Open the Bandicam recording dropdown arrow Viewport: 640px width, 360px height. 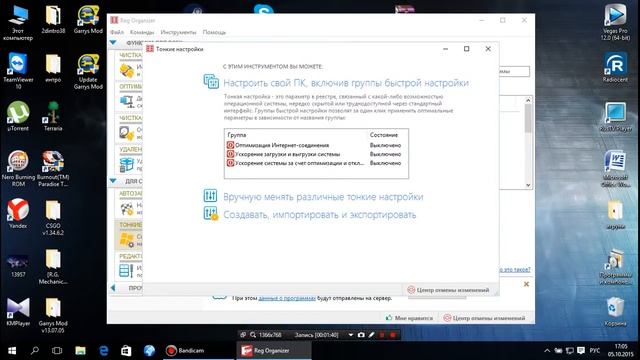click(x=350, y=335)
